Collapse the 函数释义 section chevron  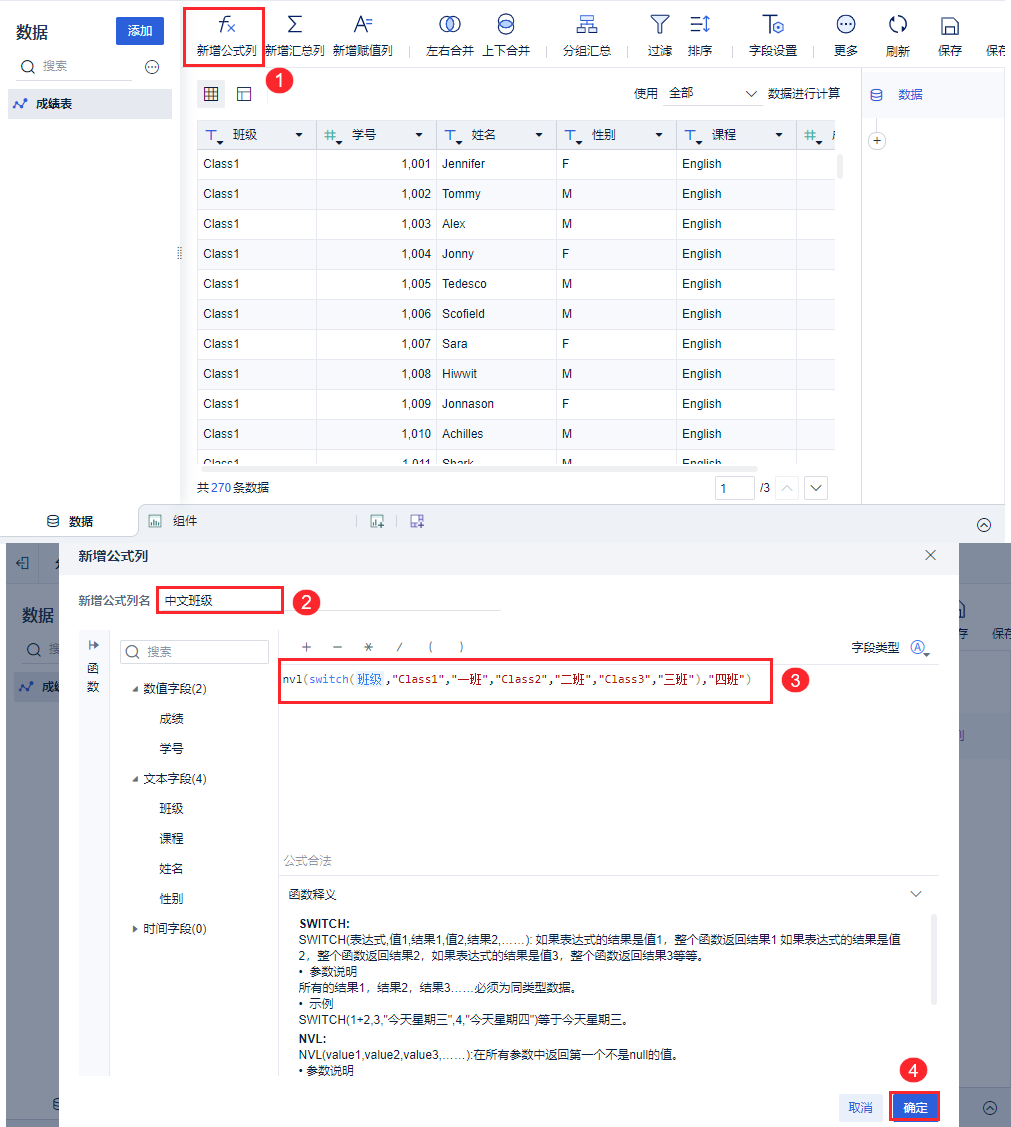[x=915, y=894]
